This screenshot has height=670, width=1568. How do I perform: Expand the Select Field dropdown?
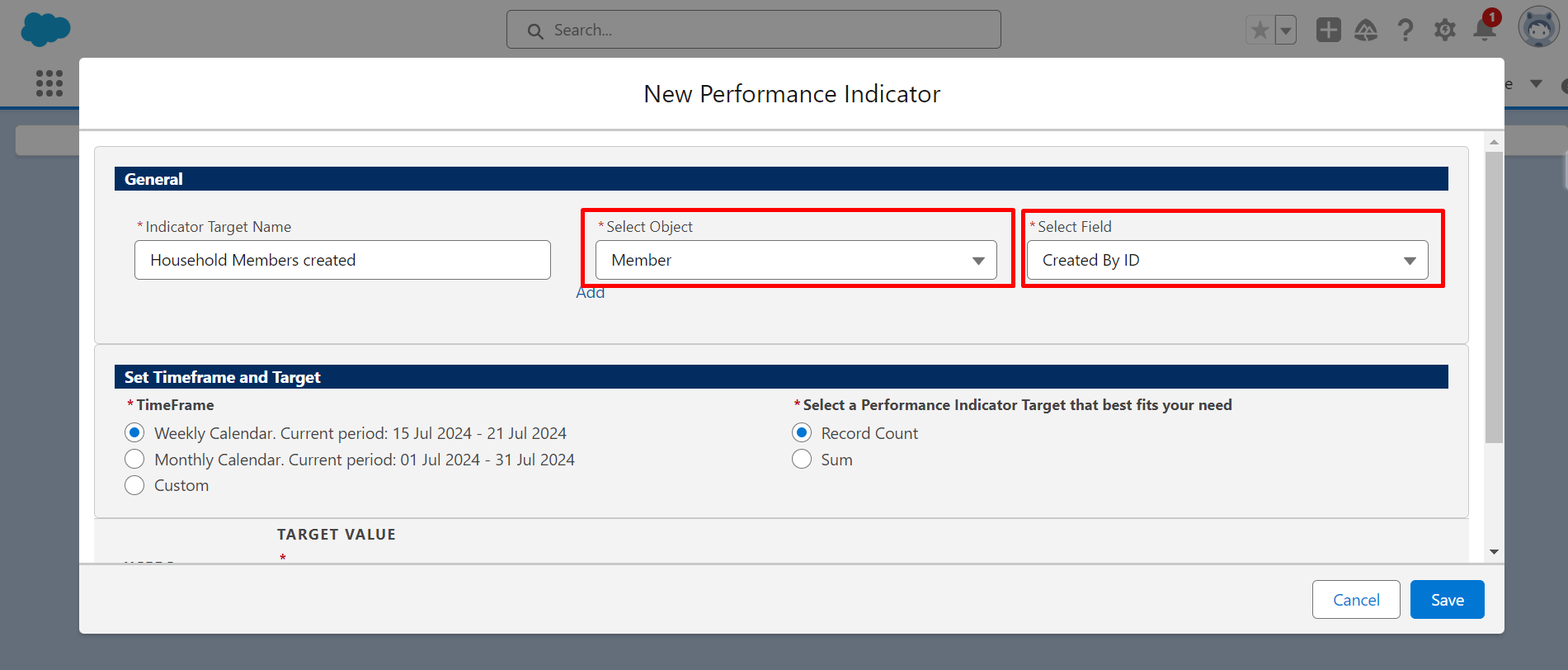tap(1227, 260)
